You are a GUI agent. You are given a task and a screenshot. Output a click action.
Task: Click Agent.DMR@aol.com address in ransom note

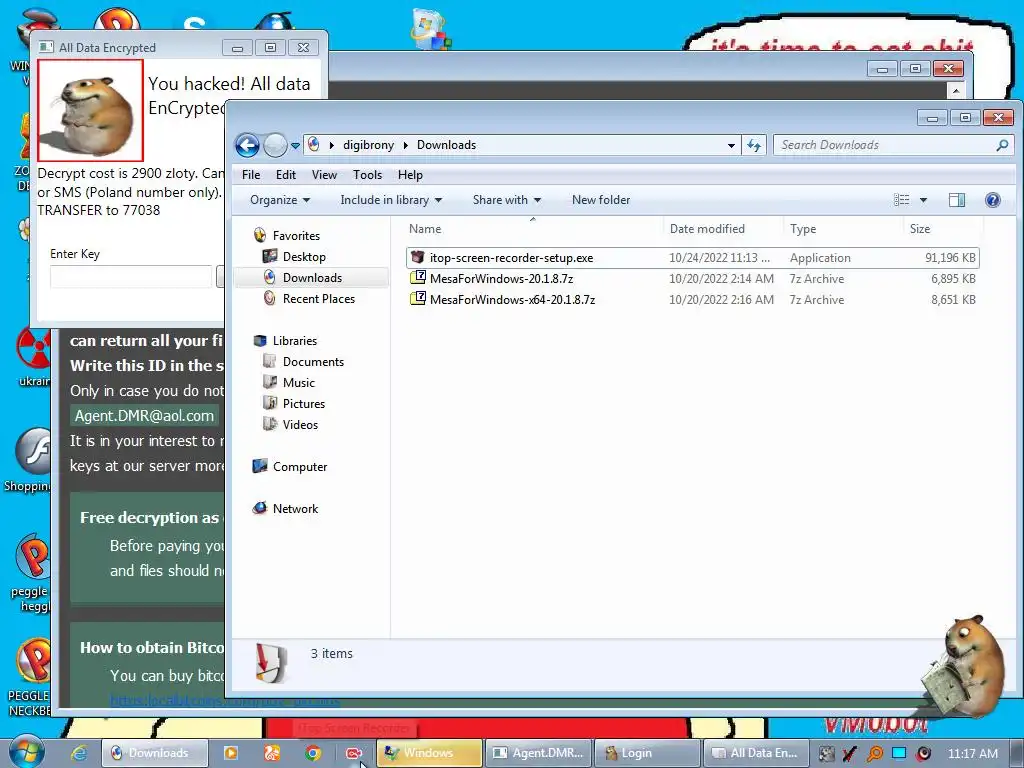144,416
